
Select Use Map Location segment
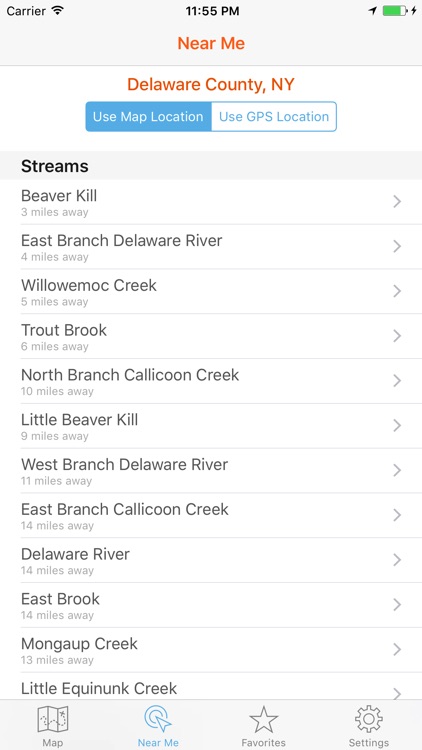click(148, 116)
